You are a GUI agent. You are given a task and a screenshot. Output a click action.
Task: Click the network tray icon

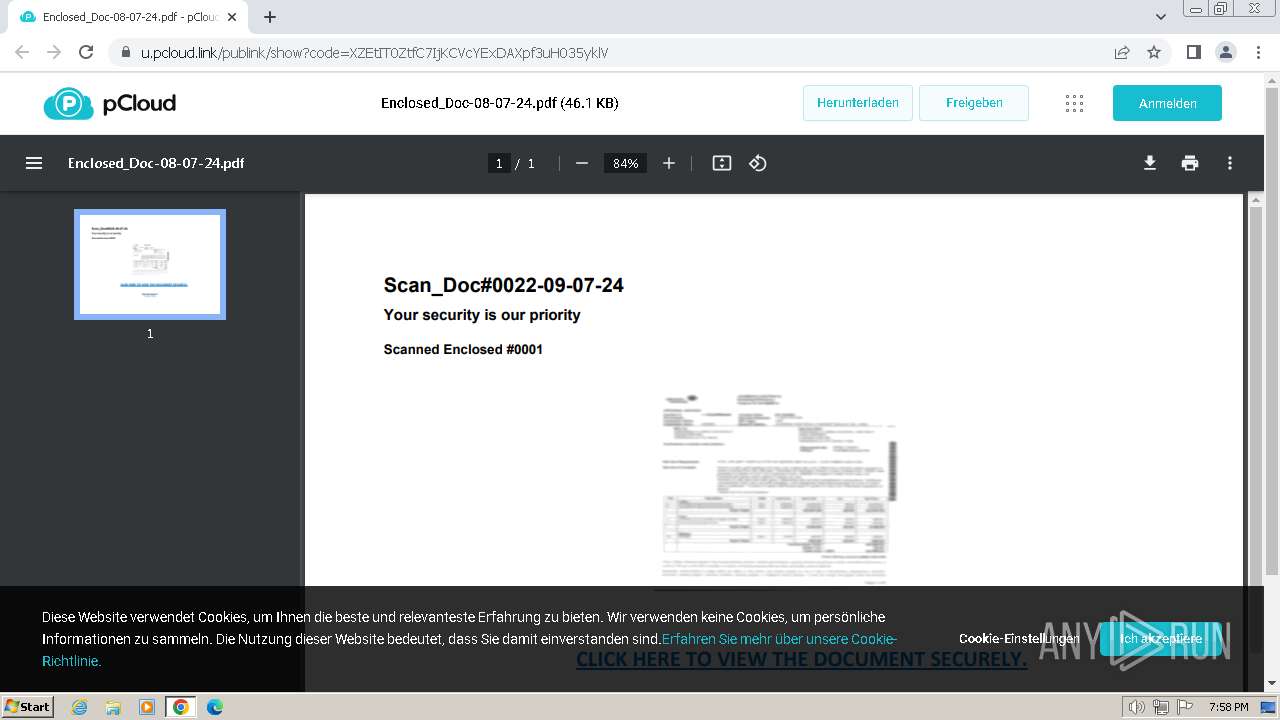tap(1159, 707)
